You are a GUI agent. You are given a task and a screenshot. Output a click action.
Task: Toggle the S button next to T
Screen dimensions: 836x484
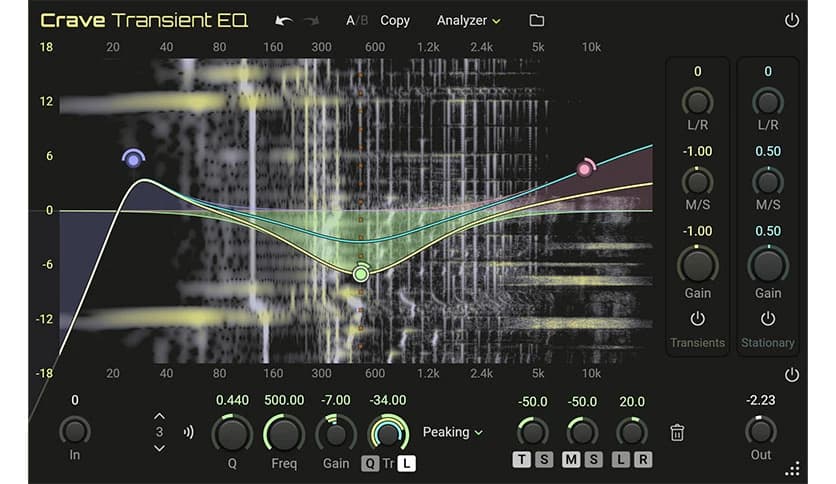tap(544, 459)
